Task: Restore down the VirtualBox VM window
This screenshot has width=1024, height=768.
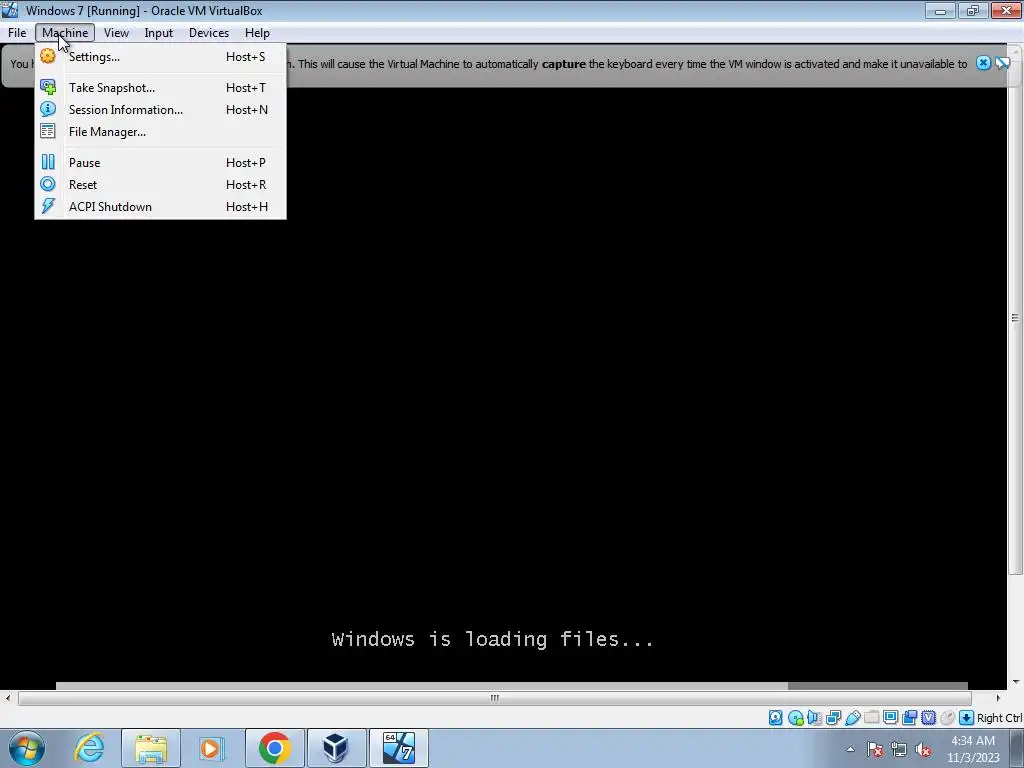Action: pos(973,10)
